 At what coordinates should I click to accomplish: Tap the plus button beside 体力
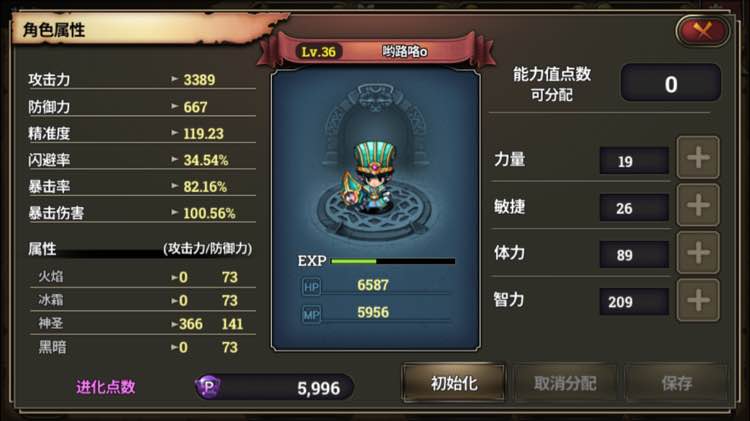coord(698,252)
